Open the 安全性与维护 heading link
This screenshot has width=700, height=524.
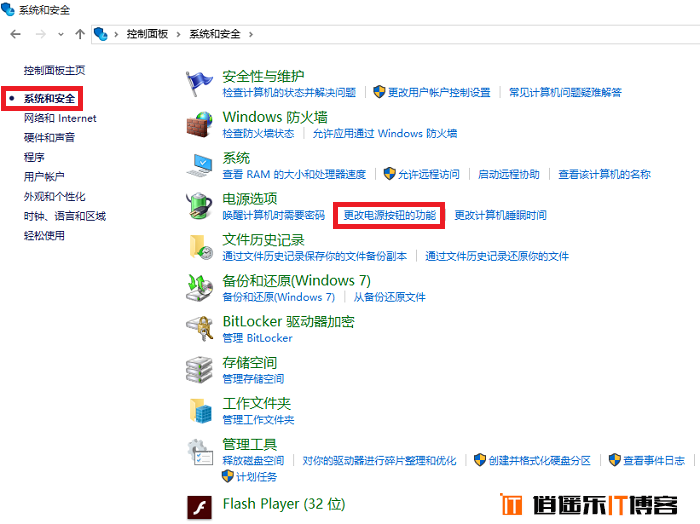click(x=263, y=76)
